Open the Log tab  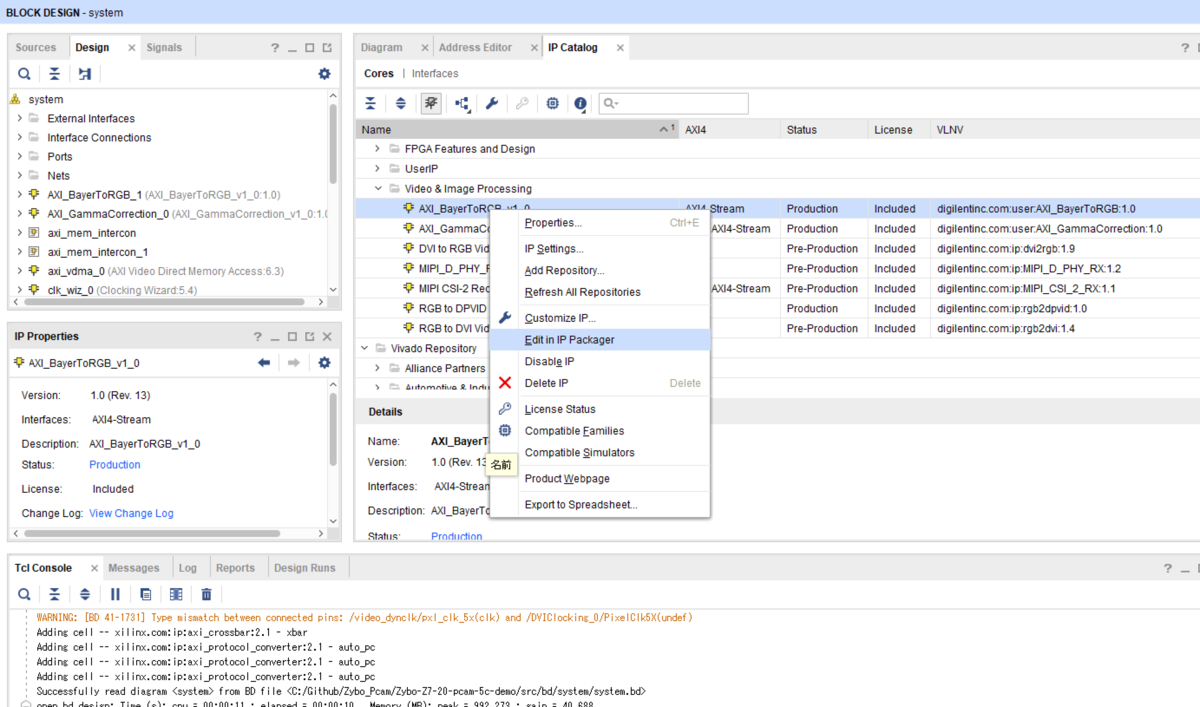pos(188,568)
